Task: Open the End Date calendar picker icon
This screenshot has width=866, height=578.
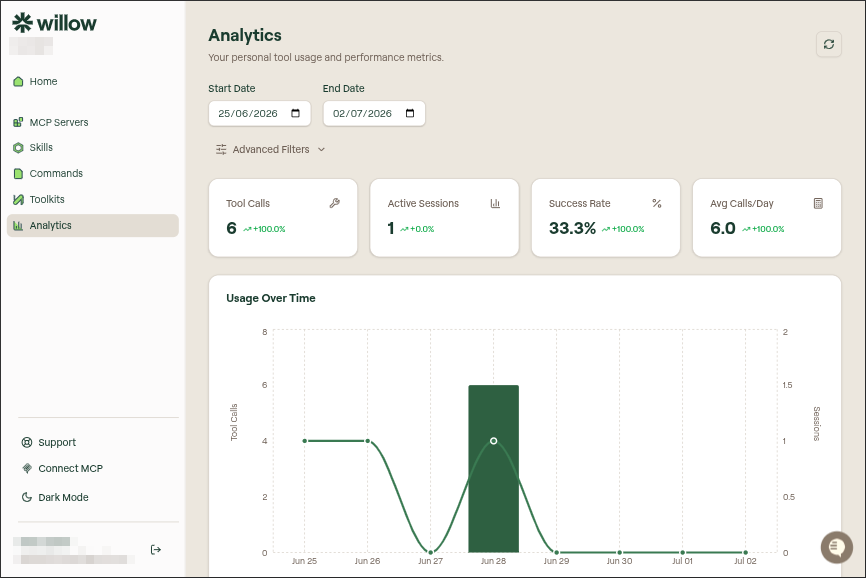Action: click(x=410, y=113)
